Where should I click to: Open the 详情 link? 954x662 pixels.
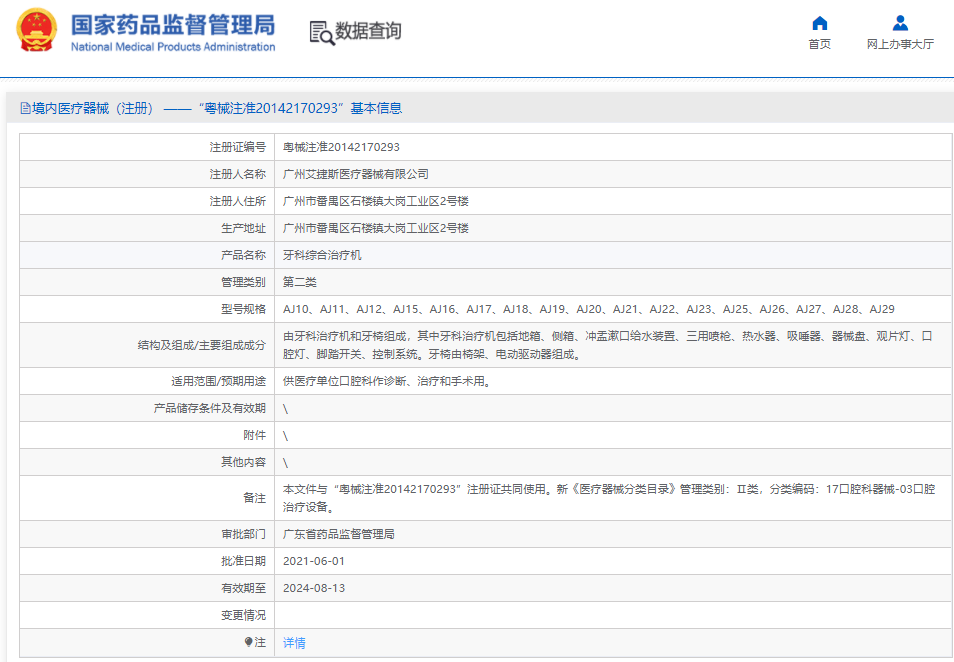pyautogui.click(x=294, y=642)
